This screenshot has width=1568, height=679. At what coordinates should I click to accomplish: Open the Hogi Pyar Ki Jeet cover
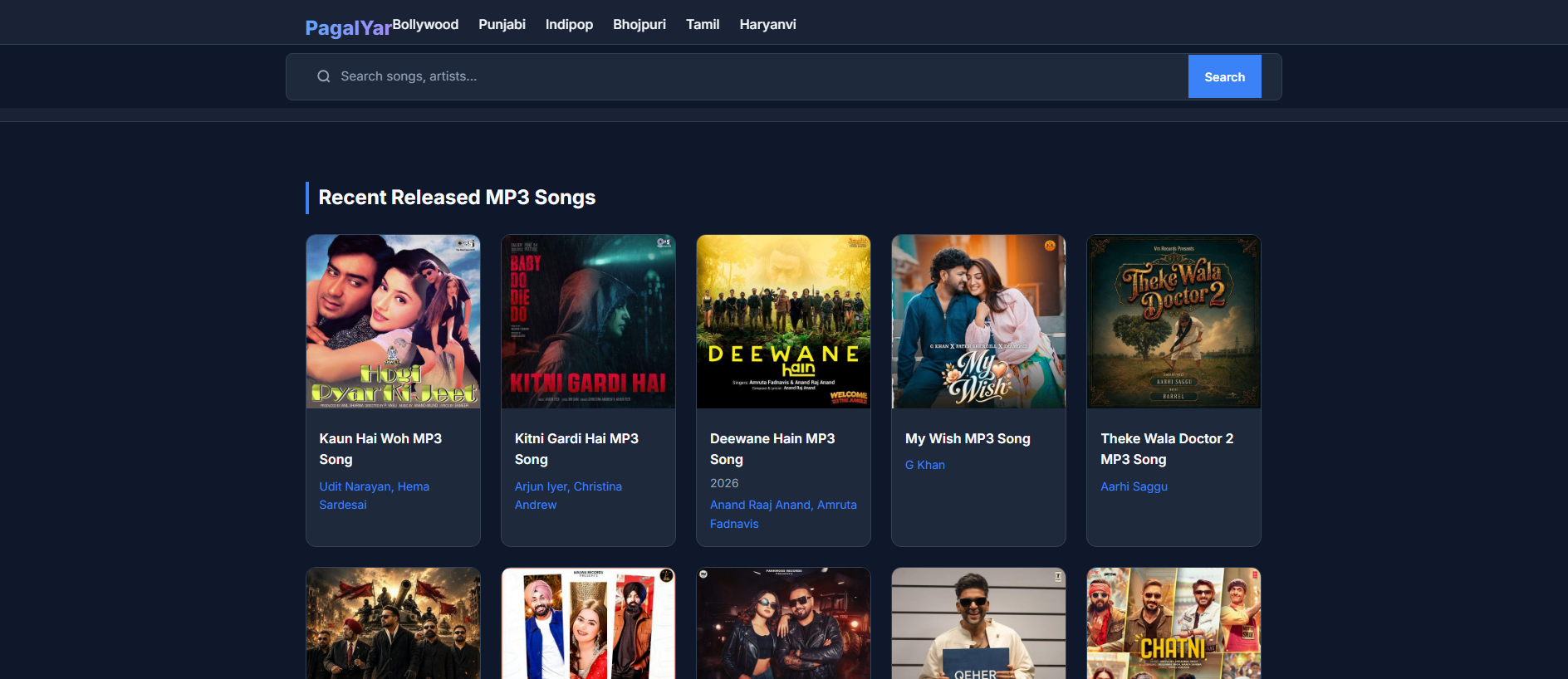394,321
